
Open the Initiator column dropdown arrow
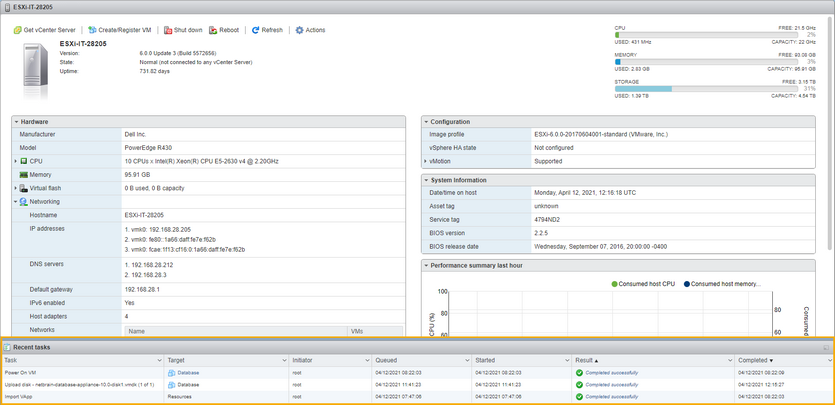367,361
